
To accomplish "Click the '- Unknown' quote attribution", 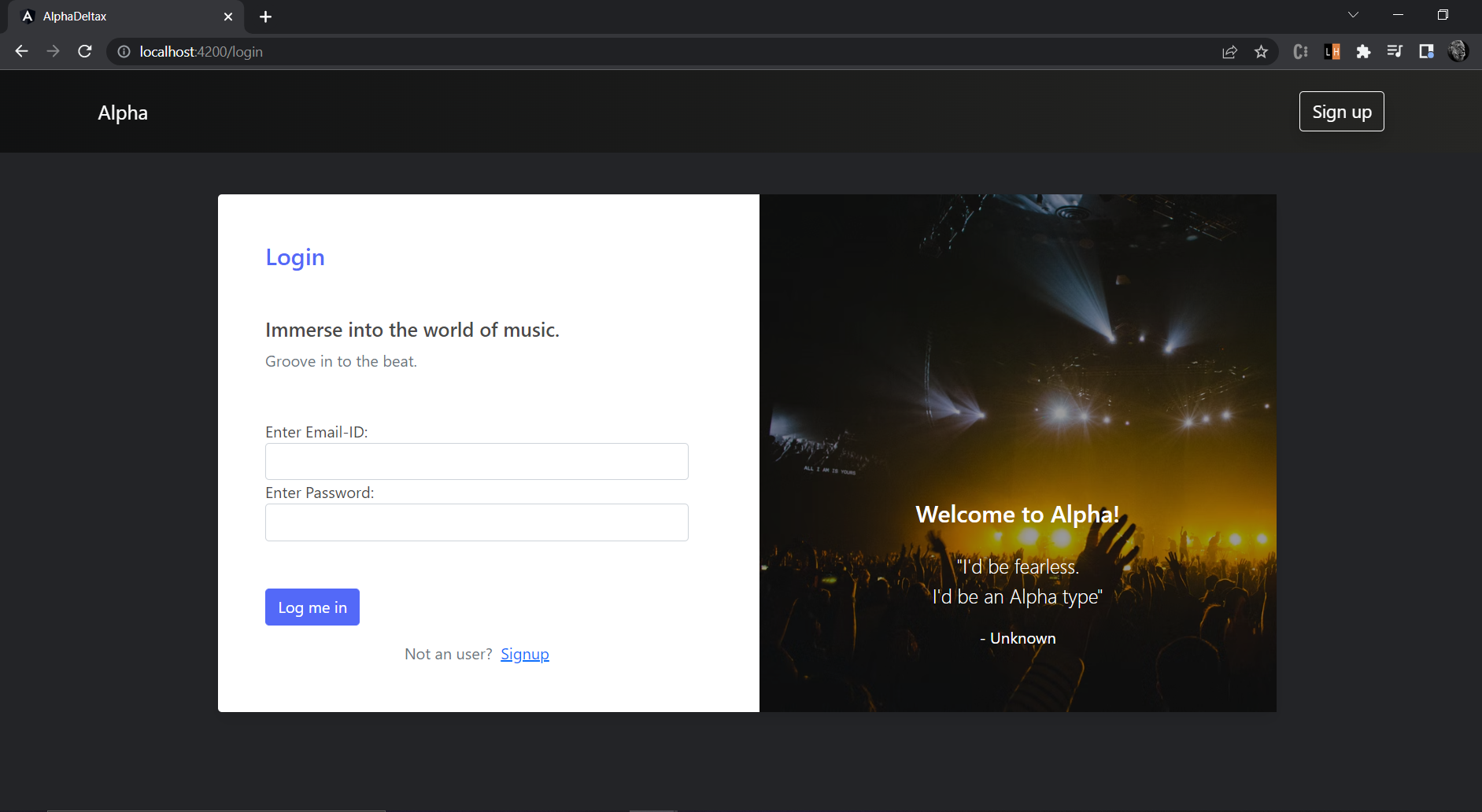I will coord(1018,638).
